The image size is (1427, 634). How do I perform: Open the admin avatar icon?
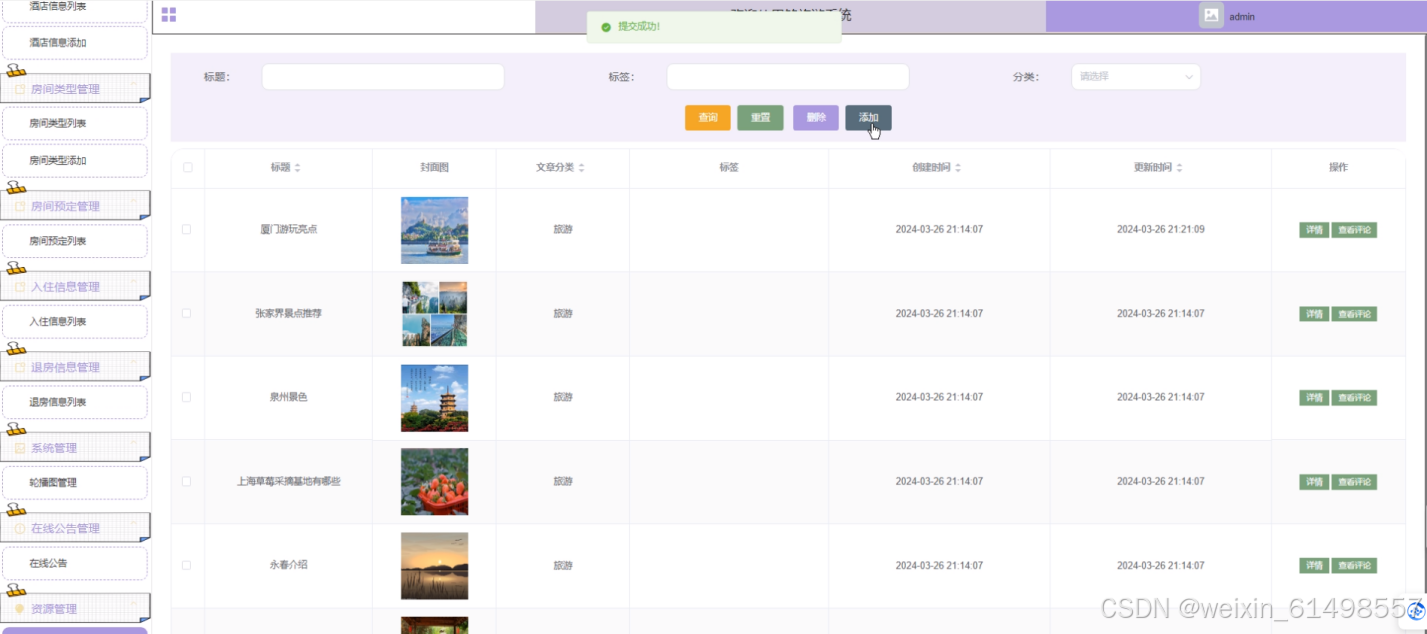tap(1211, 16)
